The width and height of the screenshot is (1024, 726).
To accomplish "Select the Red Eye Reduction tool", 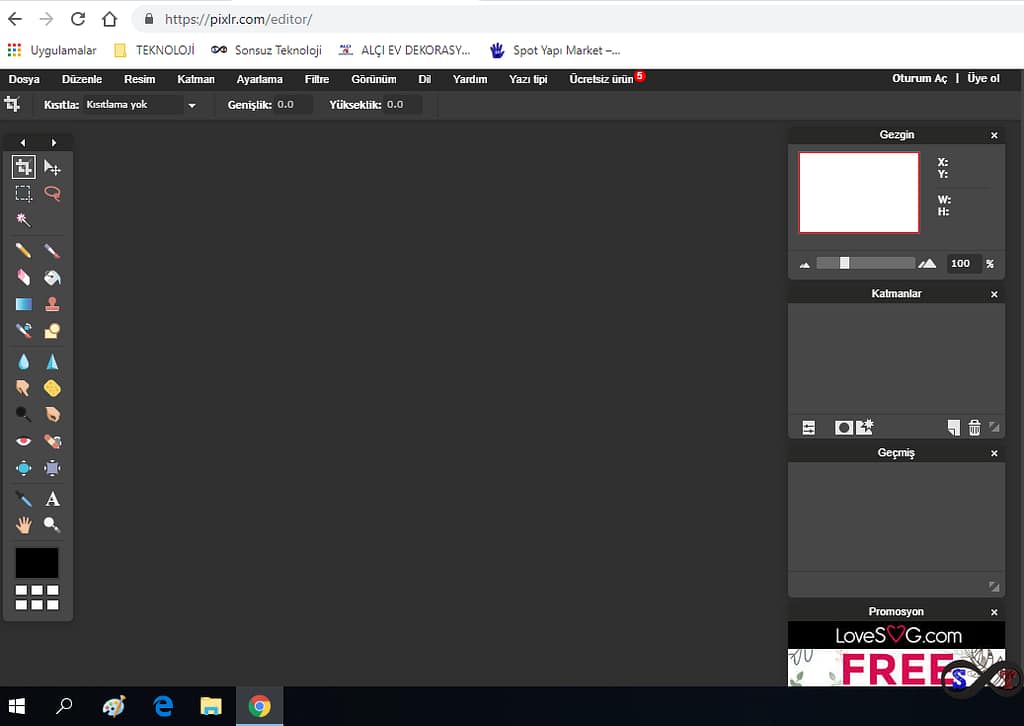I will click(x=24, y=441).
